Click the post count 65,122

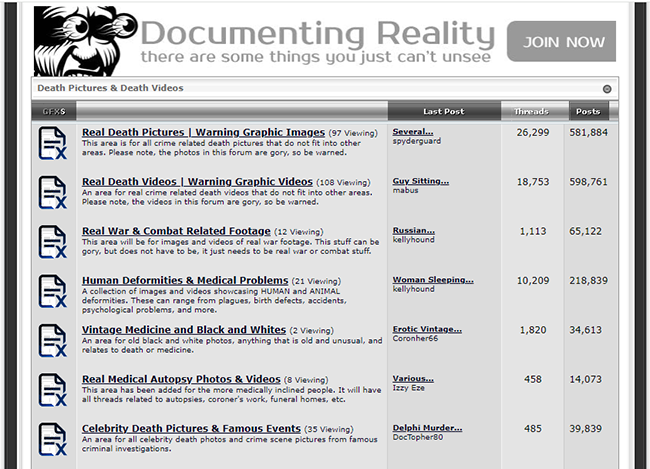tap(585, 231)
